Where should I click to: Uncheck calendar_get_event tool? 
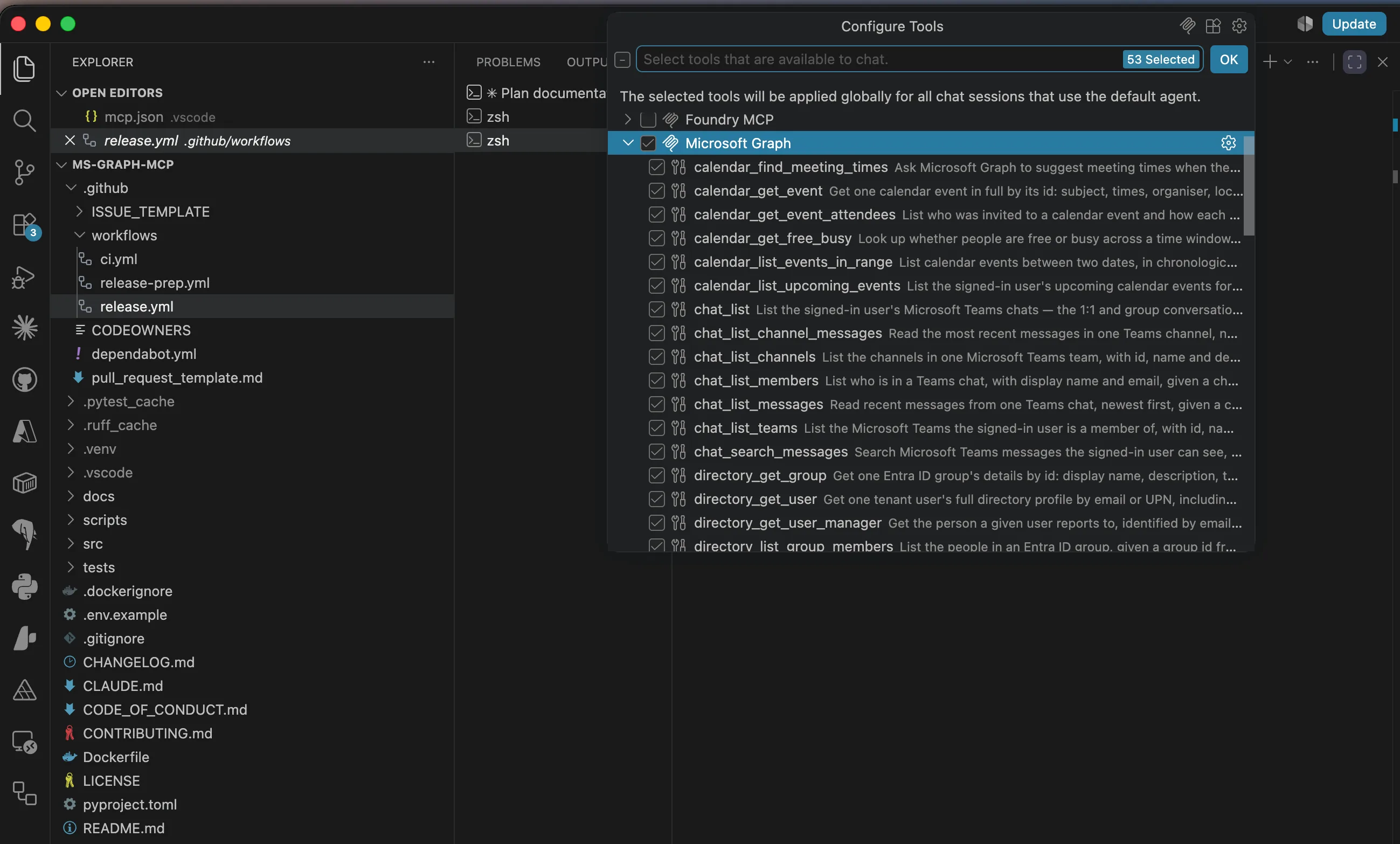click(x=656, y=190)
